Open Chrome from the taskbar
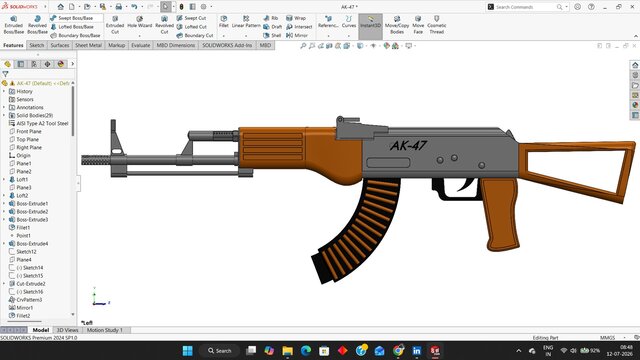The image size is (640, 360). [x=398, y=351]
